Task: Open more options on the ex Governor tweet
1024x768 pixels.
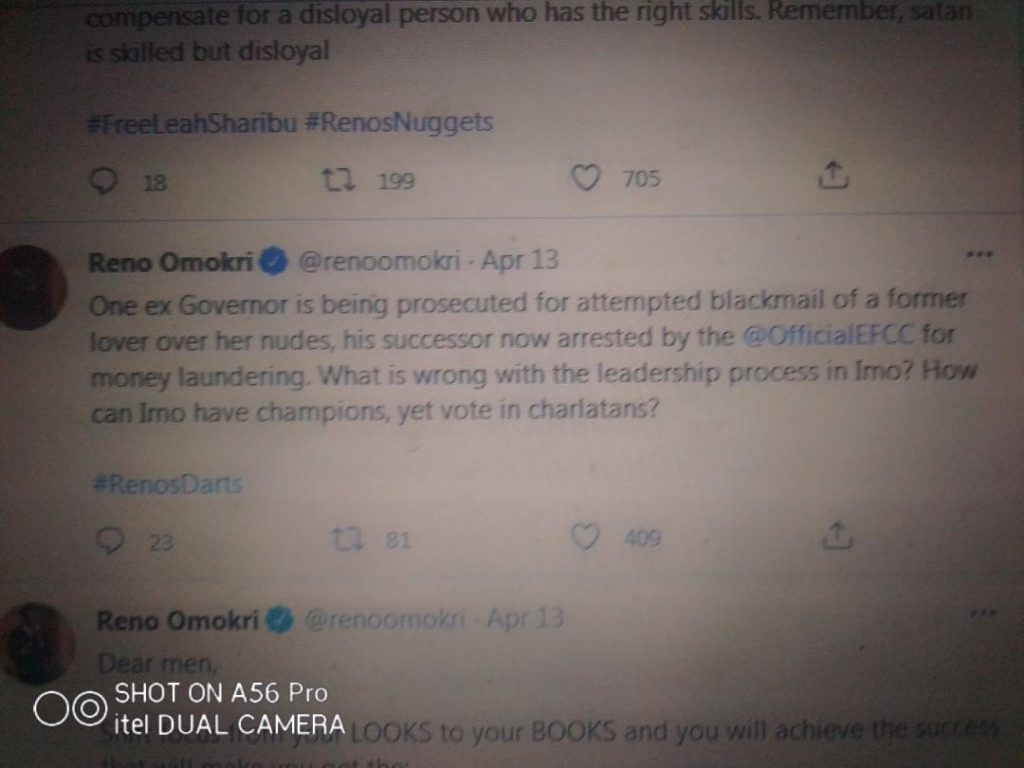Action: coord(979,255)
